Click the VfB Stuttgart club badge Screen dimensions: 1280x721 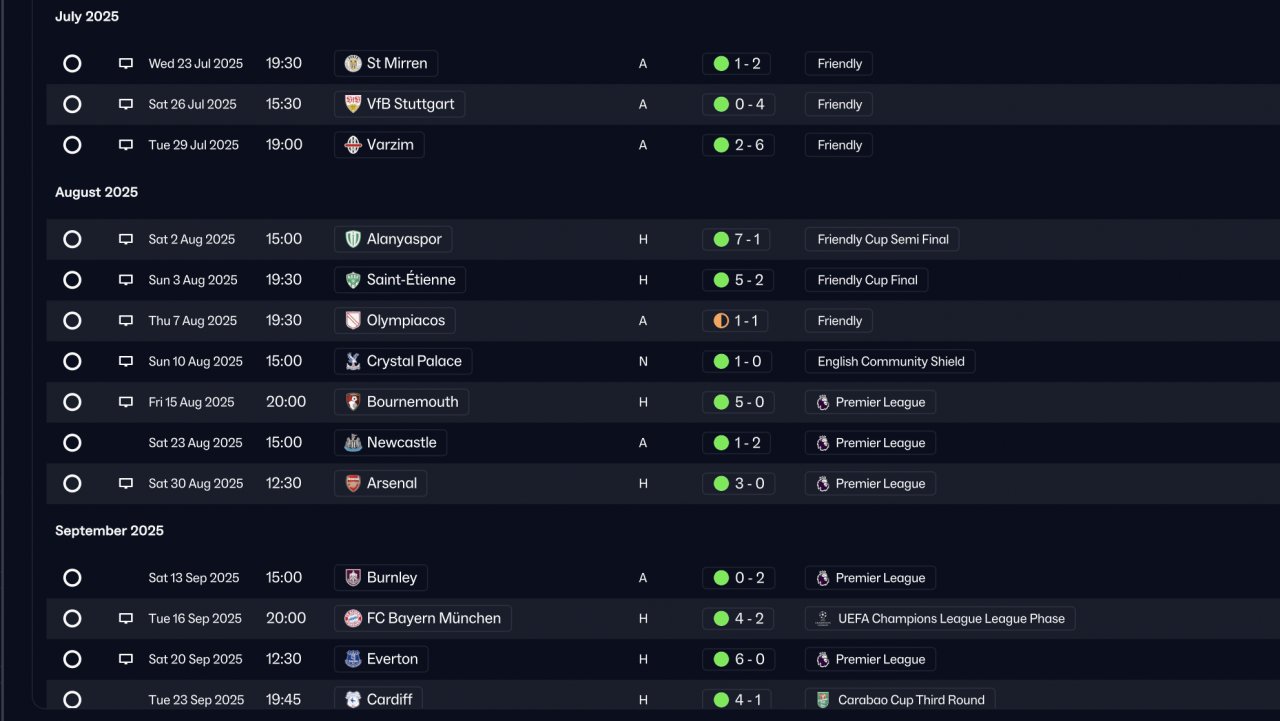(353, 104)
